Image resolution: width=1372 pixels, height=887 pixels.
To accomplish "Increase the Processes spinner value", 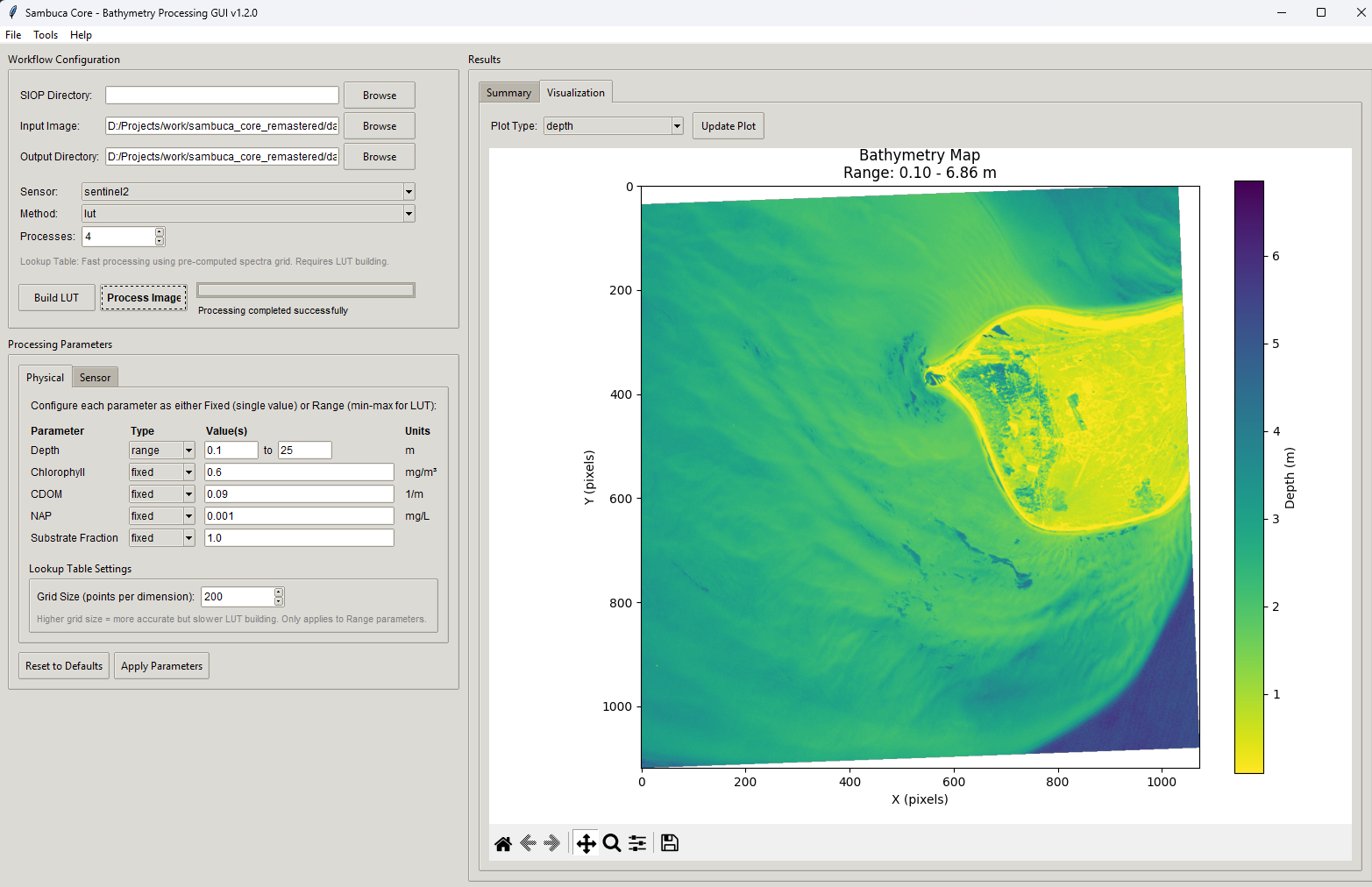I will click(160, 232).
